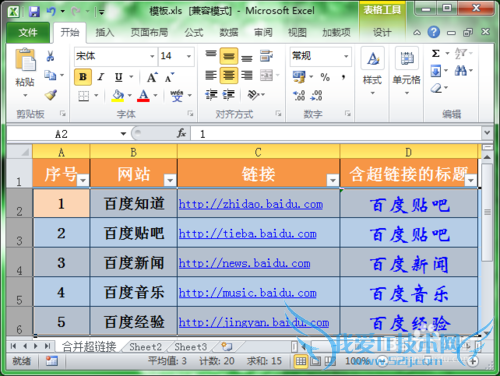Decrease indent
The height and width of the screenshot is (376, 500).
click(x=211, y=95)
